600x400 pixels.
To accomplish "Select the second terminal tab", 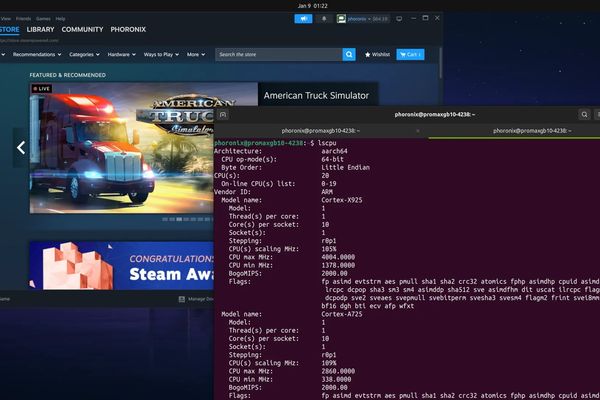I will pos(532,131).
